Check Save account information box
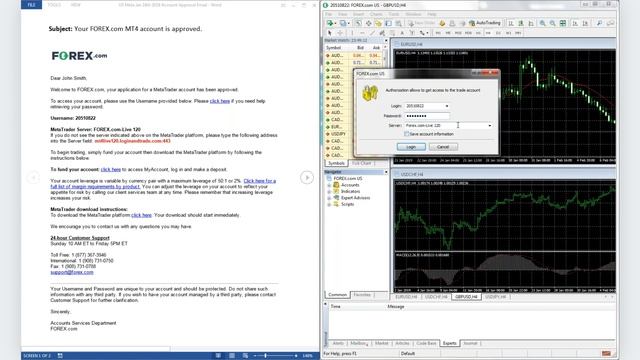 407,134
